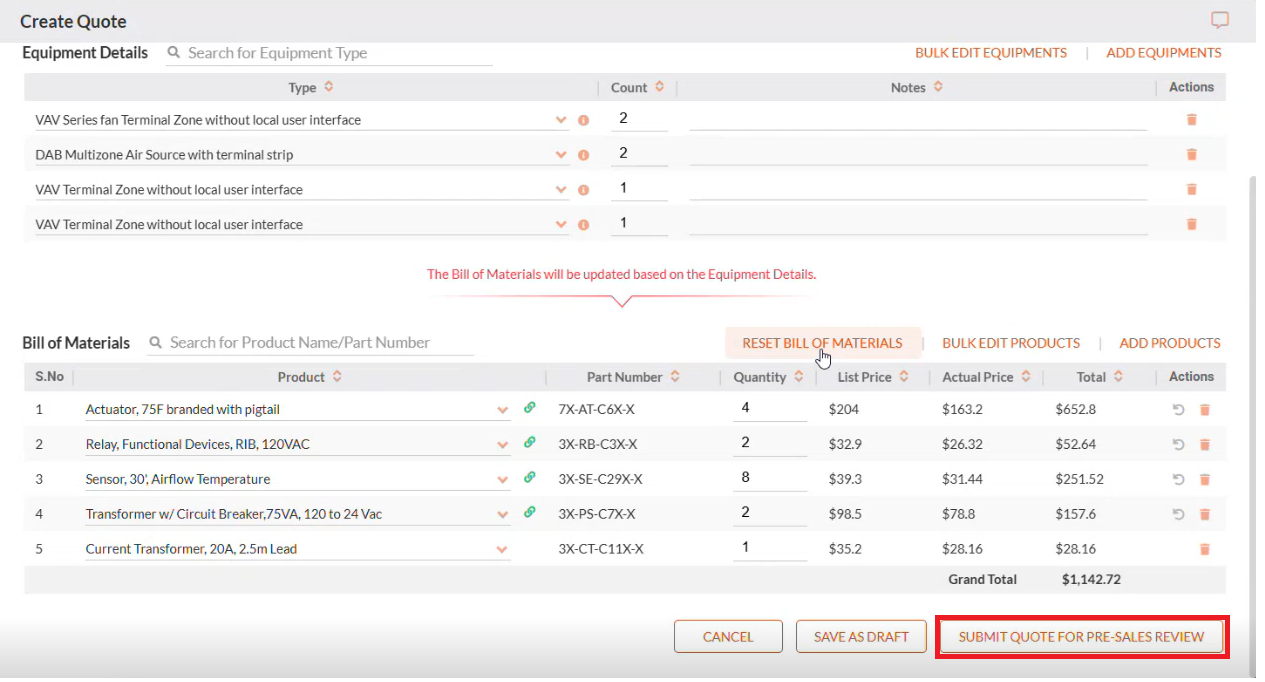Edit quantity for Relay, Functional Devices
The height and width of the screenshot is (682, 1265).
[770, 443]
